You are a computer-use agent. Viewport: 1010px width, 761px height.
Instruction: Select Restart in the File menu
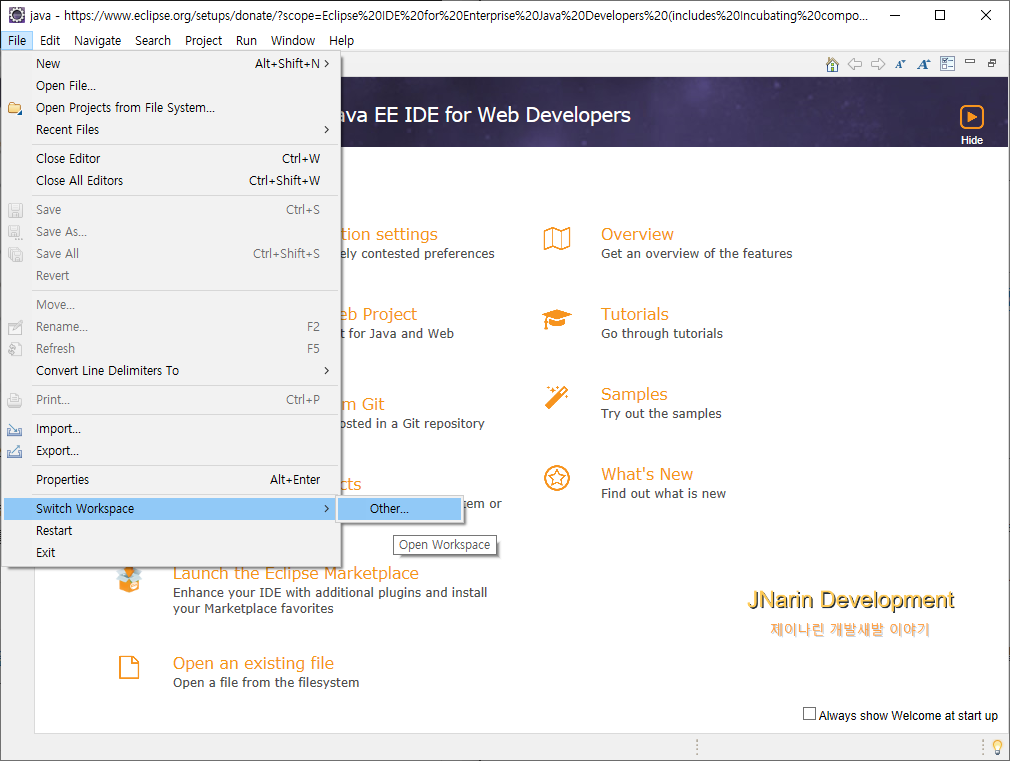172,530
